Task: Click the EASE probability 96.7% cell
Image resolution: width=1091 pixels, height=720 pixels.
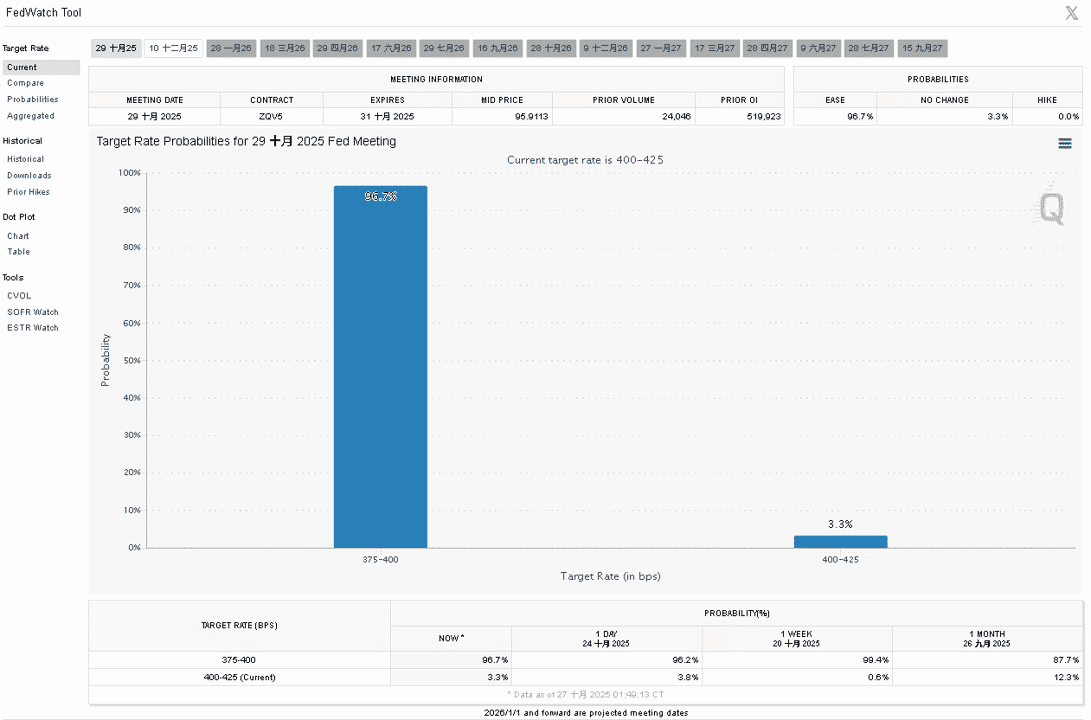Action: click(x=835, y=117)
